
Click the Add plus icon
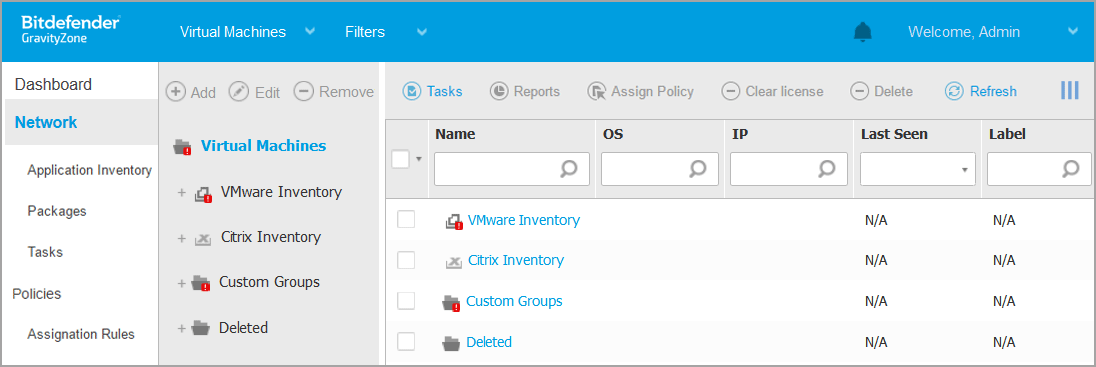pos(175,92)
